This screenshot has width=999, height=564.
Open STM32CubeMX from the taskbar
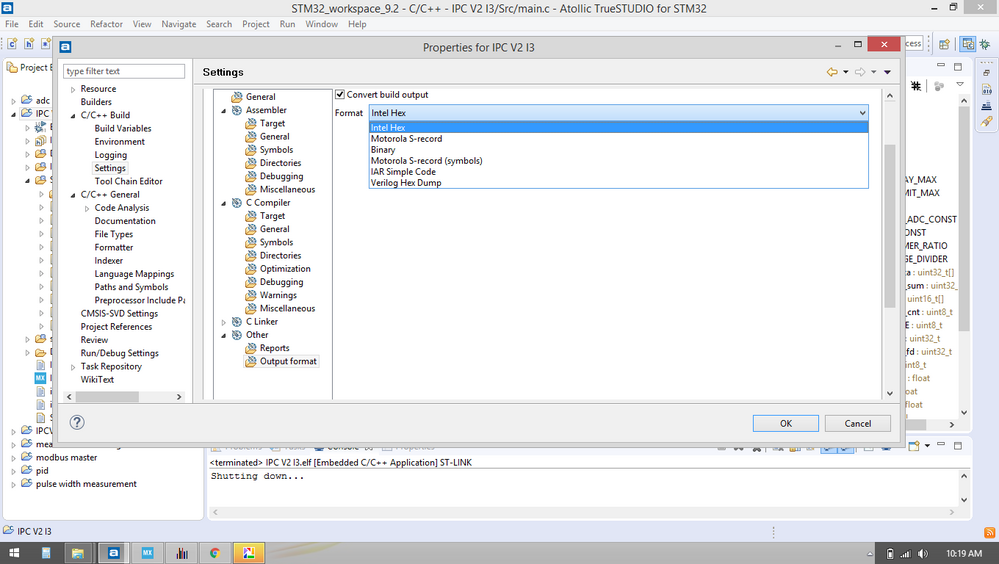coord(147,553)
